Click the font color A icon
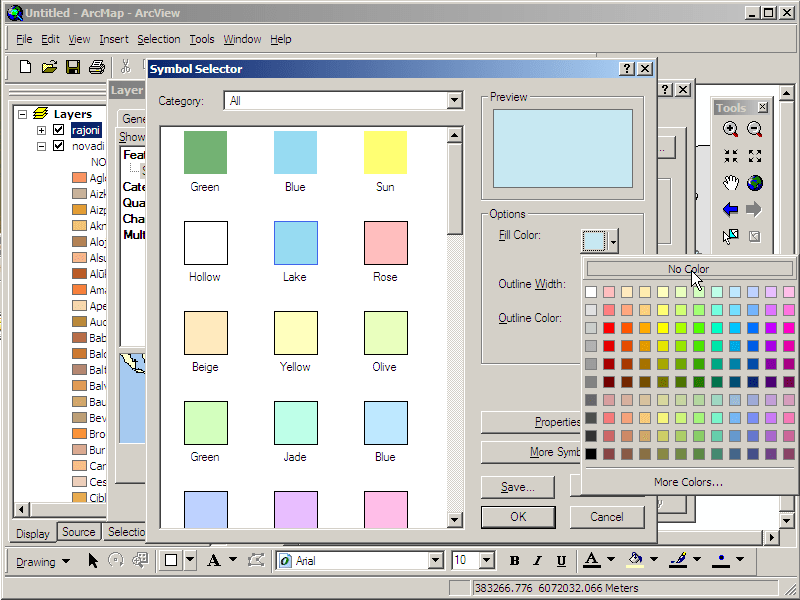This screenshot has width=800, height=600. [x=592, y=560]
